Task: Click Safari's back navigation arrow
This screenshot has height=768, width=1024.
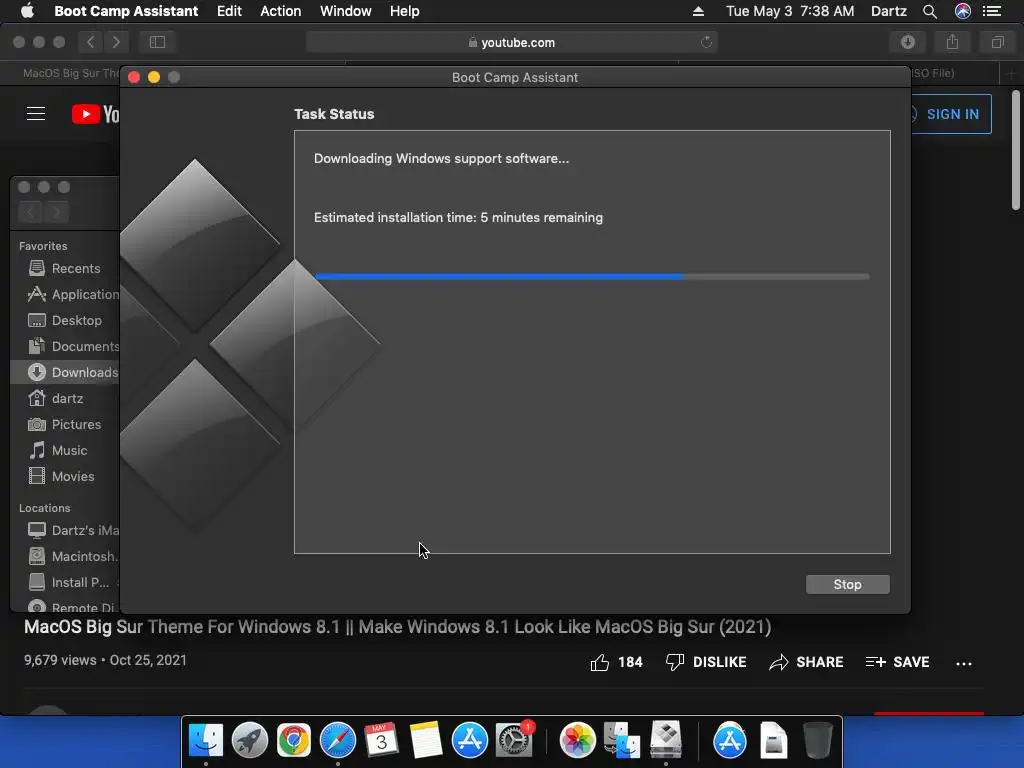Action: (91, 42)
